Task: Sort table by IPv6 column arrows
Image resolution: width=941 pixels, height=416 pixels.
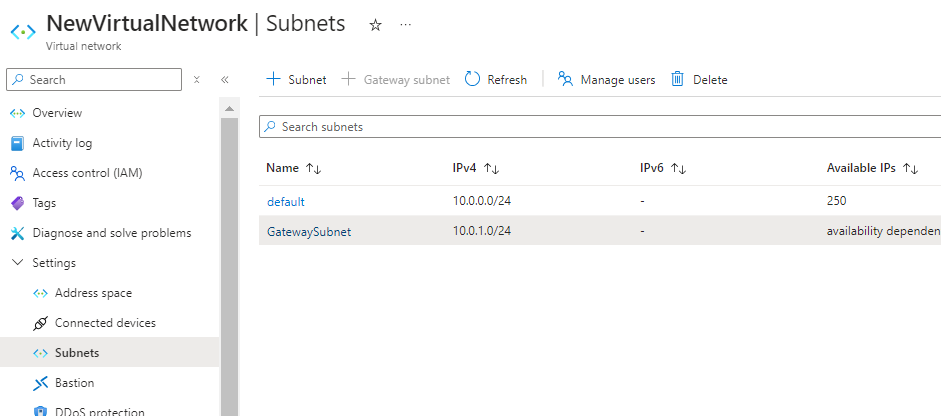Action: coord(678,169)
